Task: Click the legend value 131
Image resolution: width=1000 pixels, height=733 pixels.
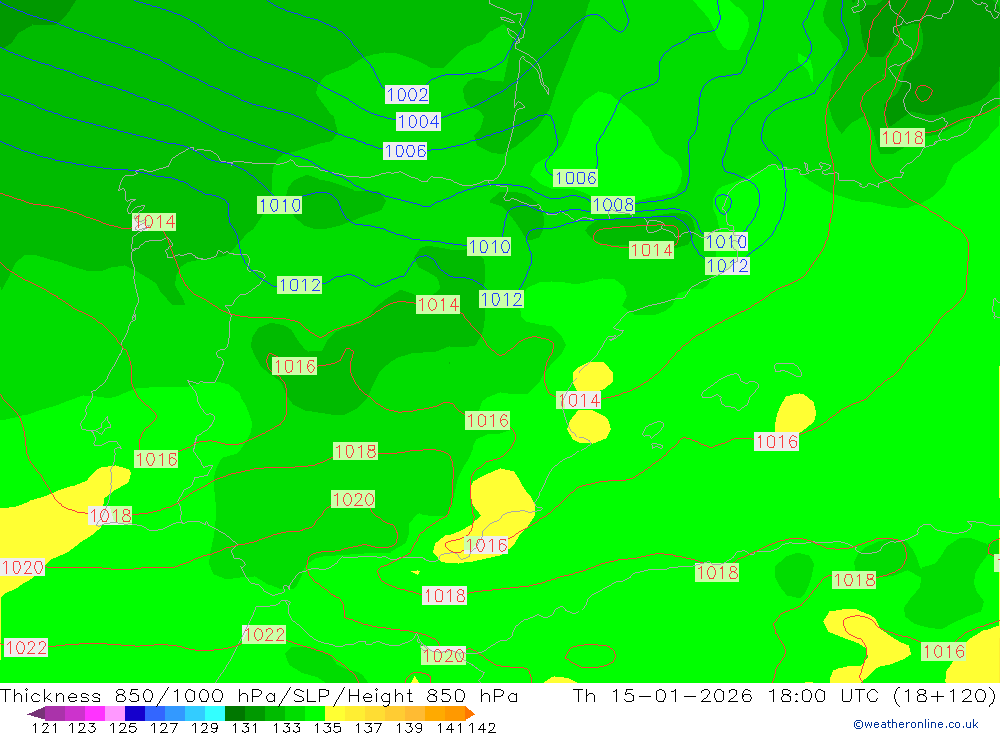Action: (246, 728)
